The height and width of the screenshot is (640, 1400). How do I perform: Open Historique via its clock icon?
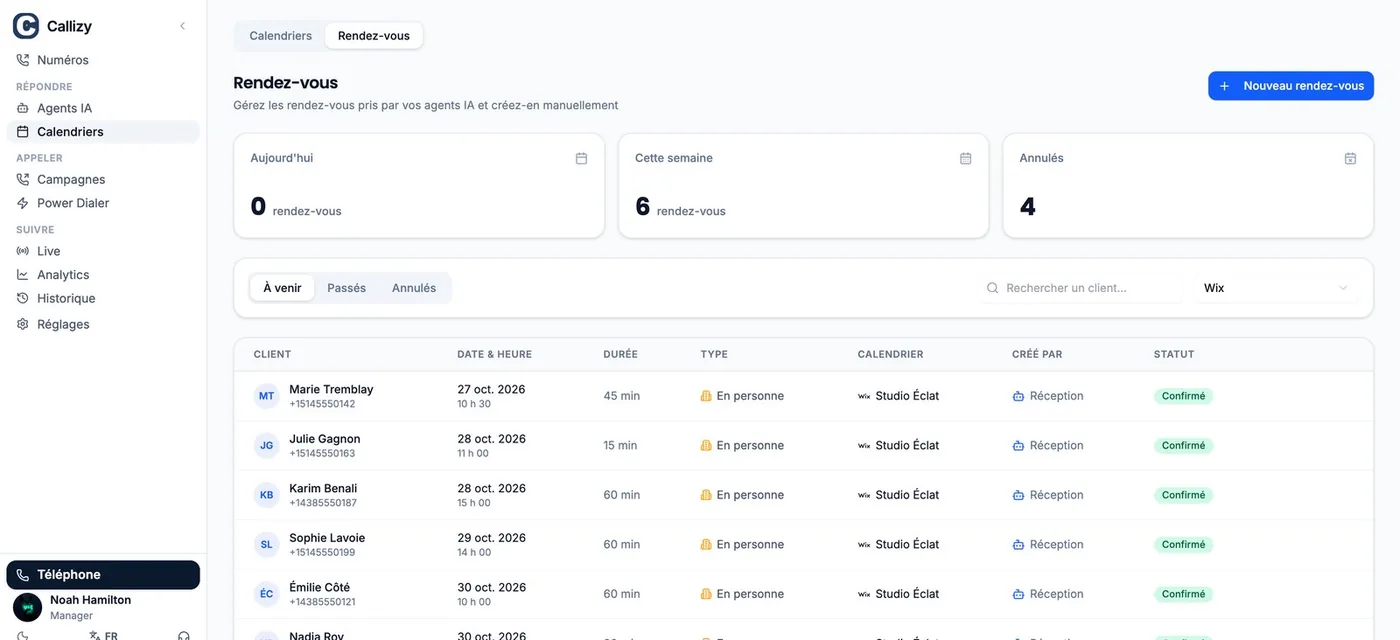coord(23,299)
